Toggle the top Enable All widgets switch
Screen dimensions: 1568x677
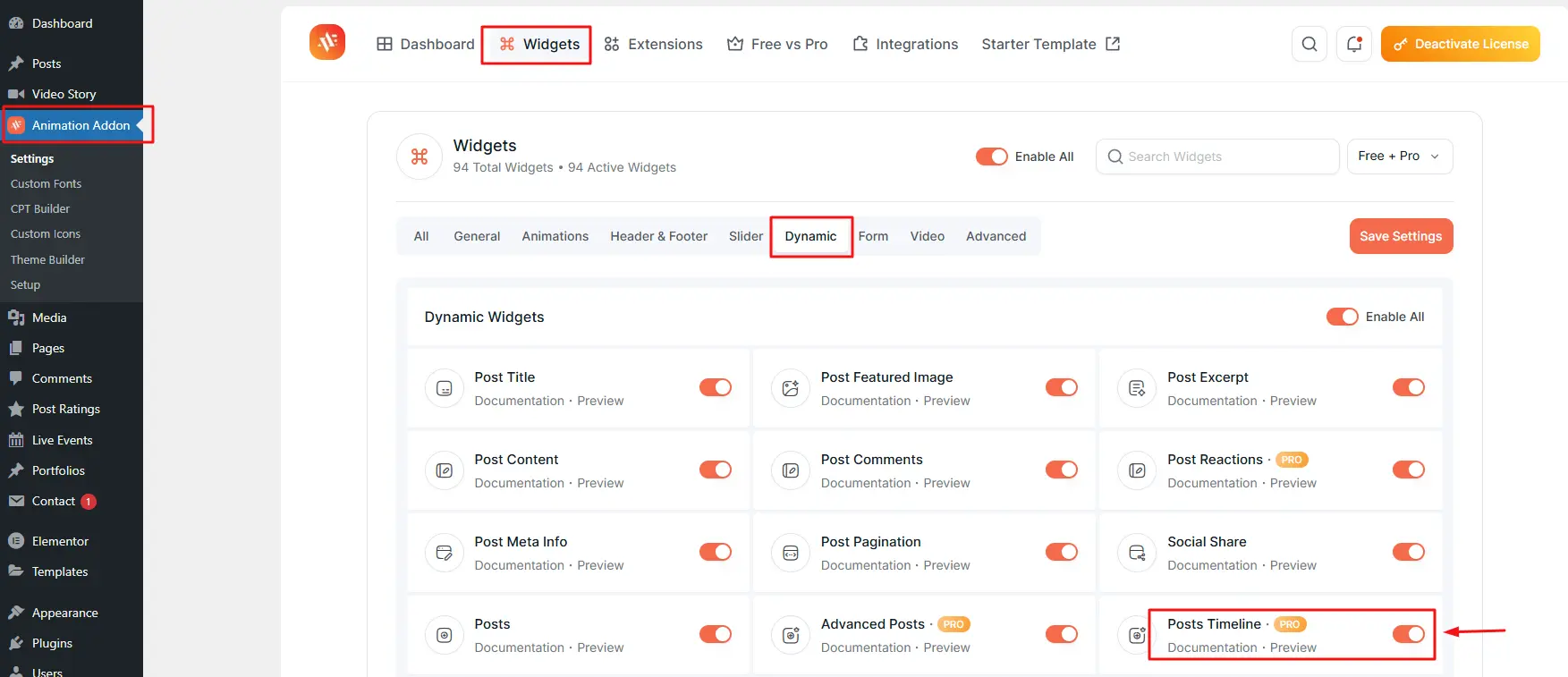coord(991,157)
